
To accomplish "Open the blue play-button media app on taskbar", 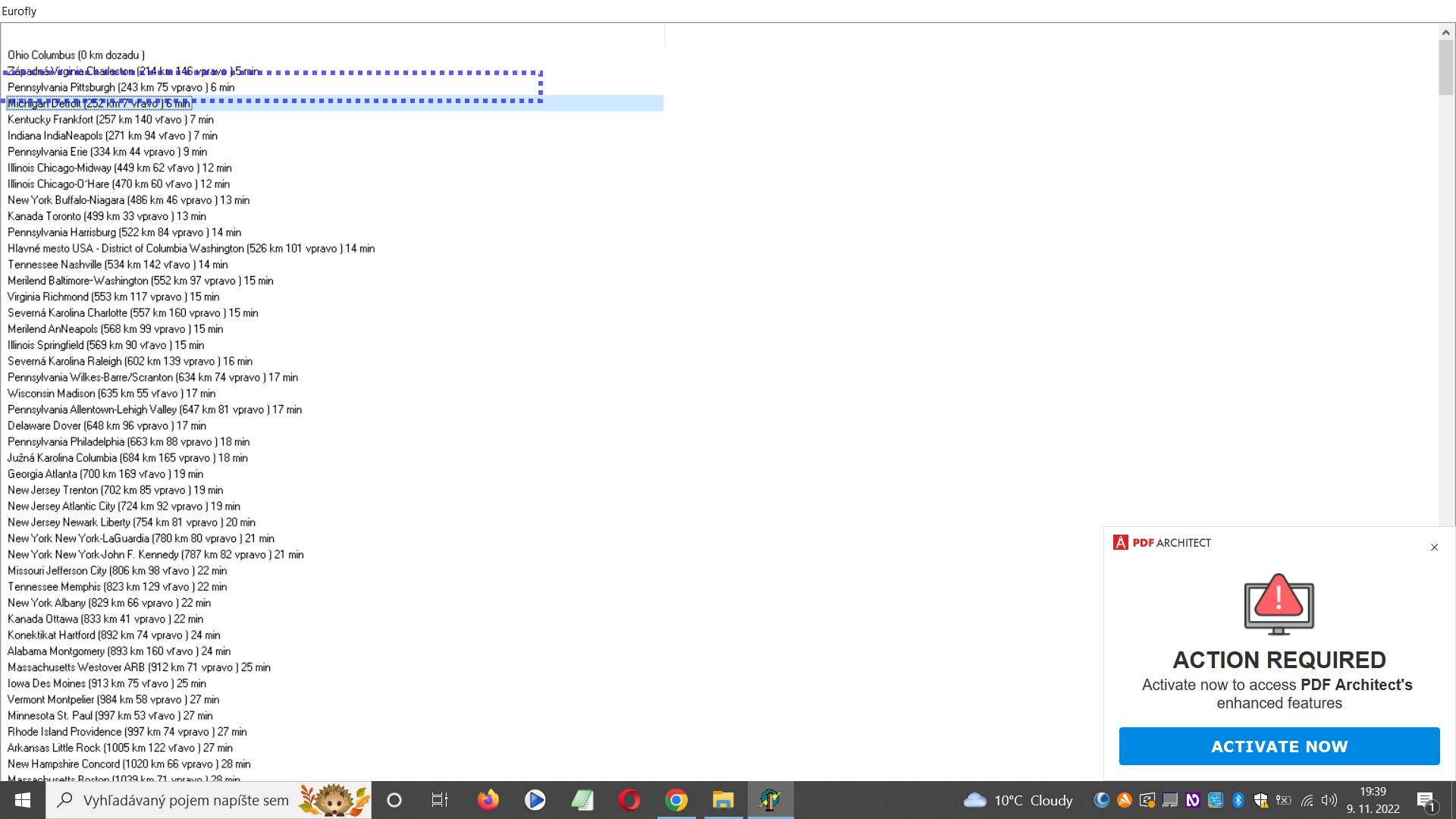I will pos(535,800).
